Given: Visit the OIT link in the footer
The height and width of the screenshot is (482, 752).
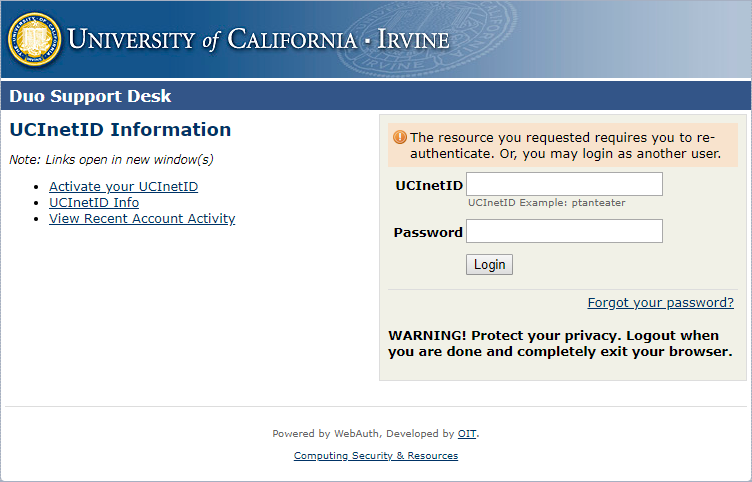Looking at the screenshot, I should click(x=467, y=434).
